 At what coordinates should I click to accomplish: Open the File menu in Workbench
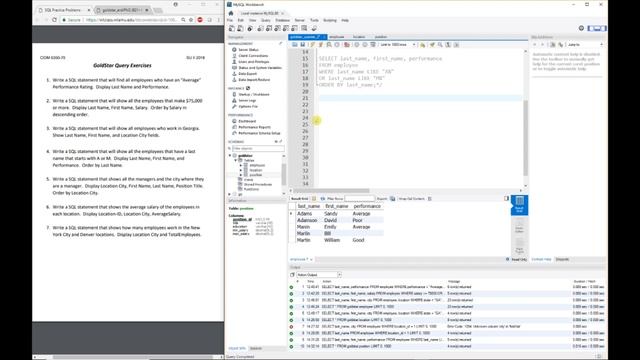point(230,20)
